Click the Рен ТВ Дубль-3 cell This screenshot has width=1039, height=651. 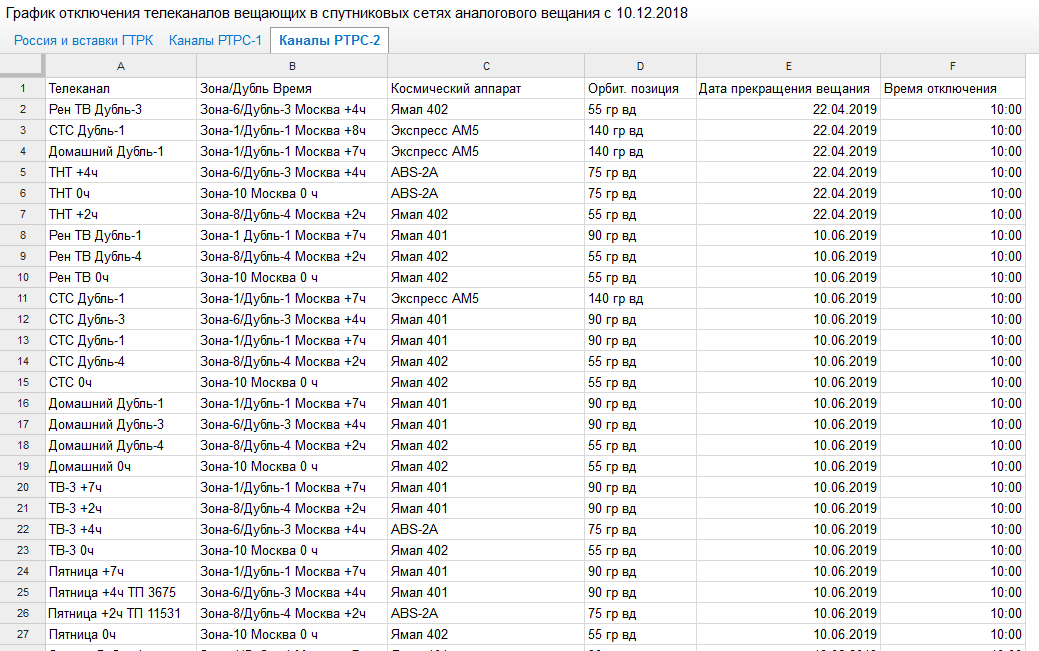click(x=121, y=109)
